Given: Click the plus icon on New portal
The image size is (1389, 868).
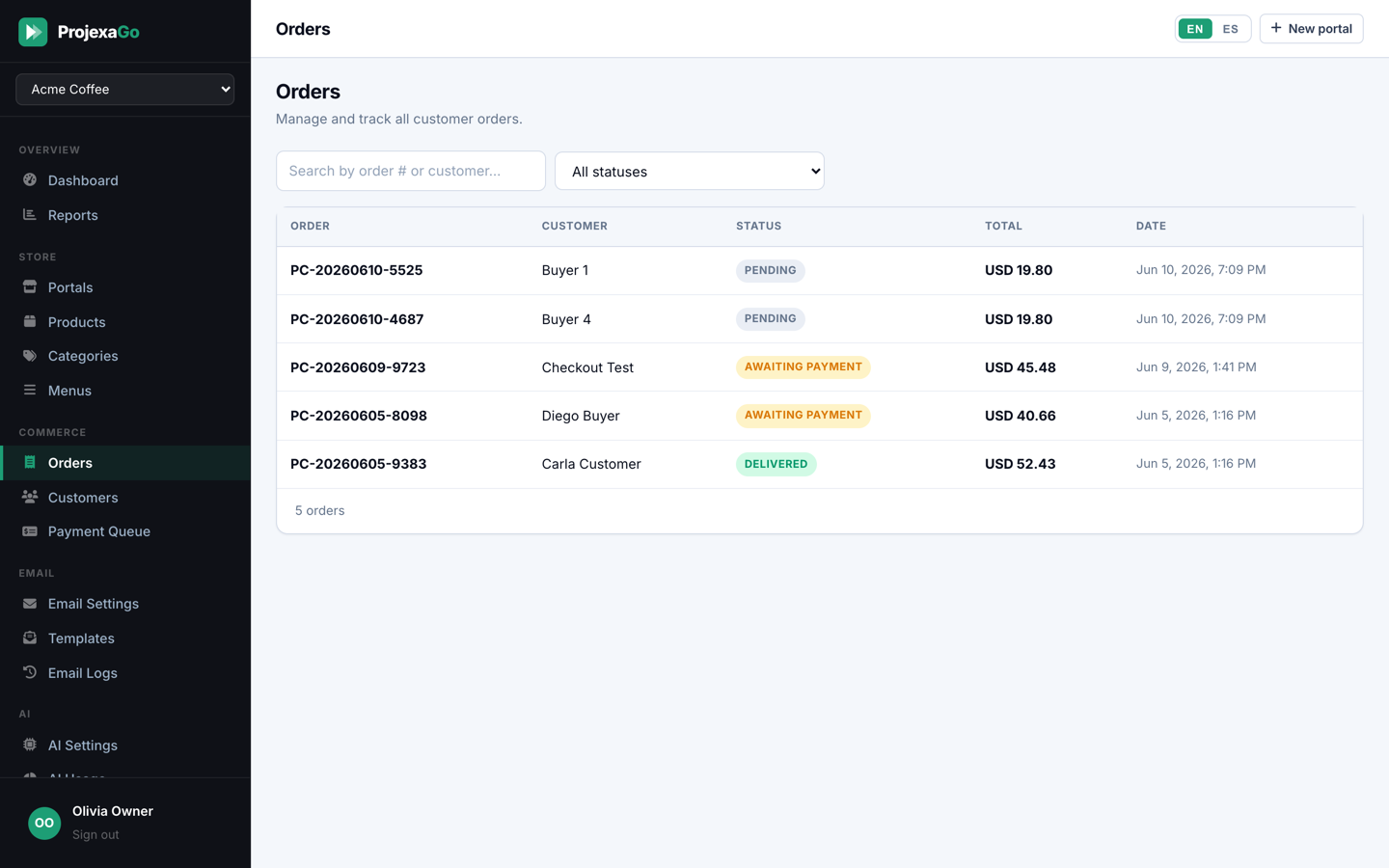Looking at the screenshot, I should (x=1276, y=28).
